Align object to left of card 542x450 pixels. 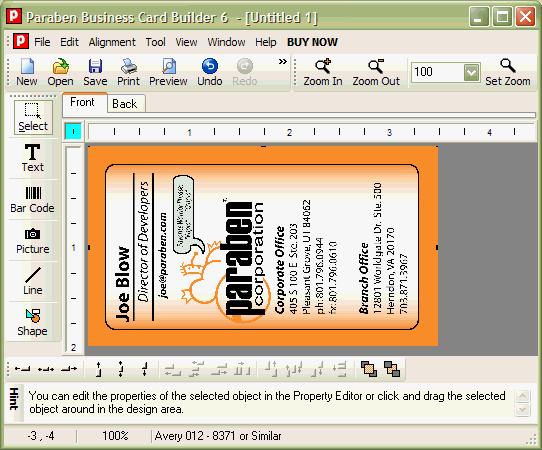(22, 369)
